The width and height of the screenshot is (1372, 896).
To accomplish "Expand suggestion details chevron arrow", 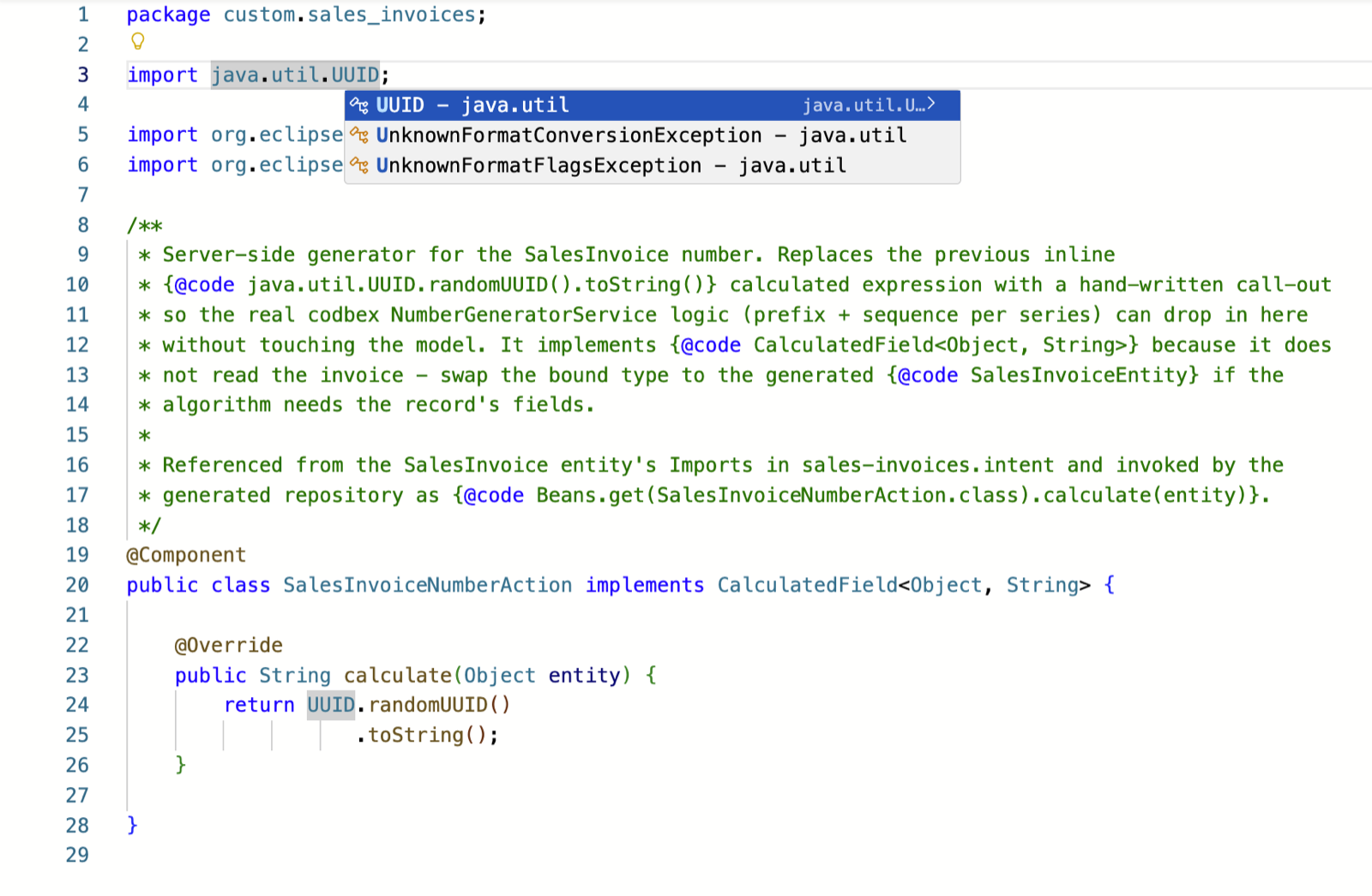I will [x=931, y=105].
